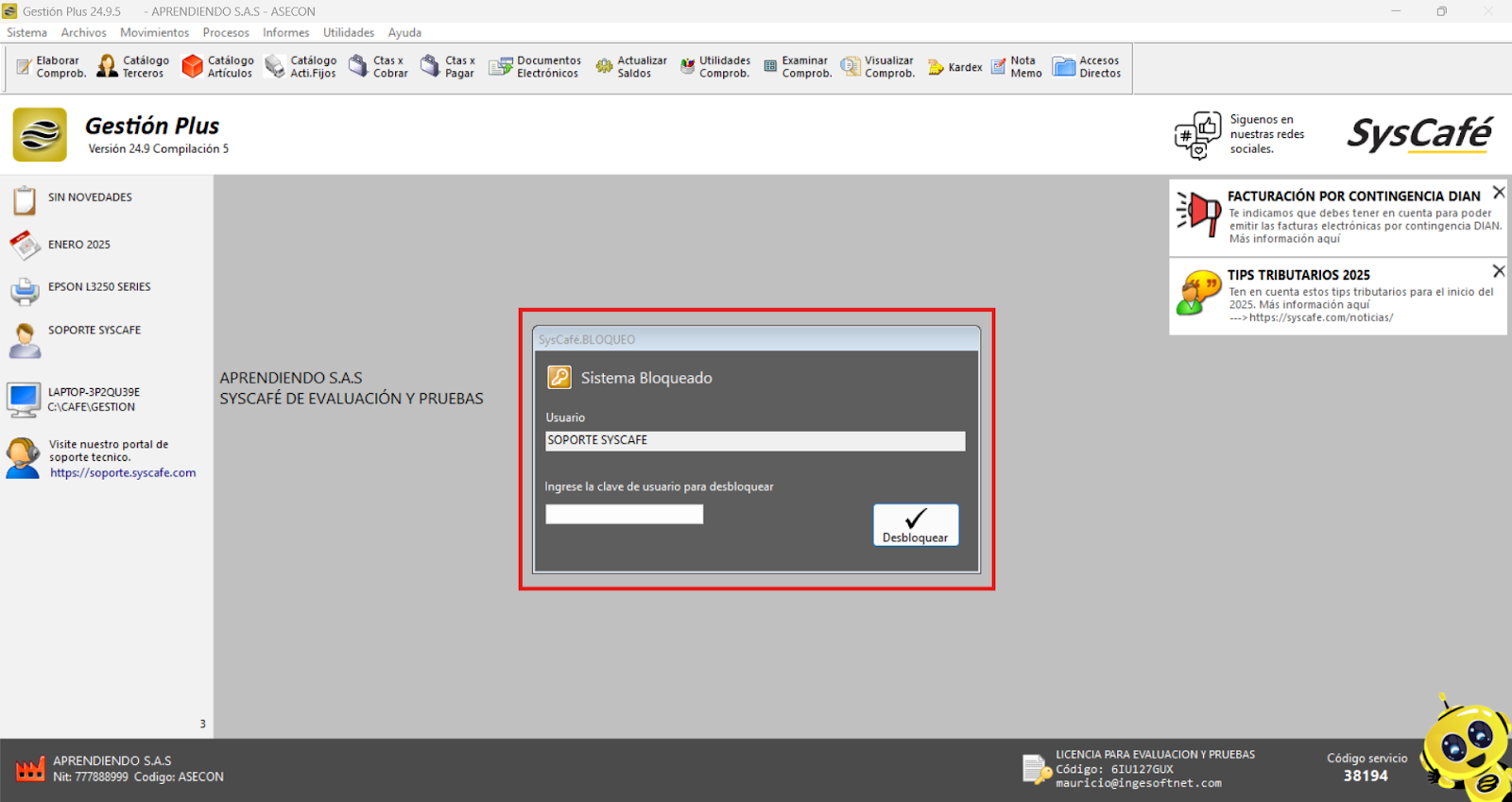The height and width of the screenshot is (802, 1512).
Task: Select the EPSON L3250 Series printer item
Action: [x=98, y=287]
